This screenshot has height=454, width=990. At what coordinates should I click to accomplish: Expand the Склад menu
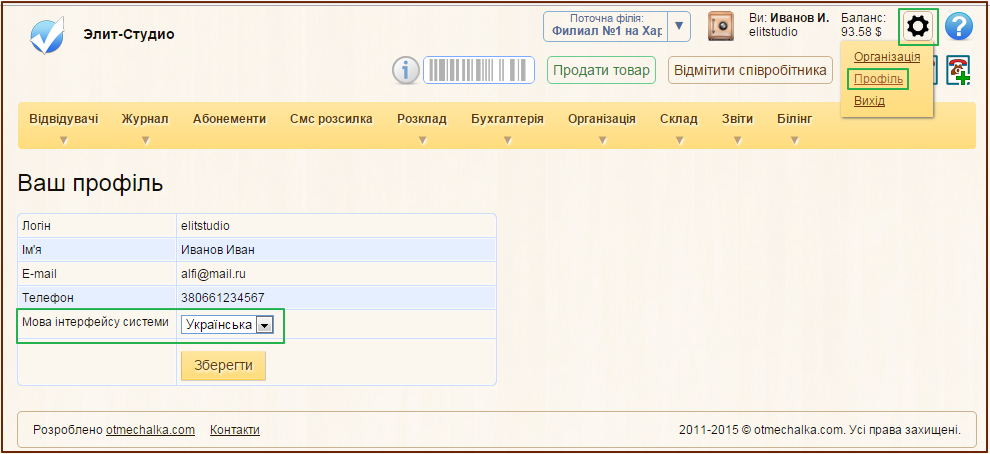coord(678,120)
